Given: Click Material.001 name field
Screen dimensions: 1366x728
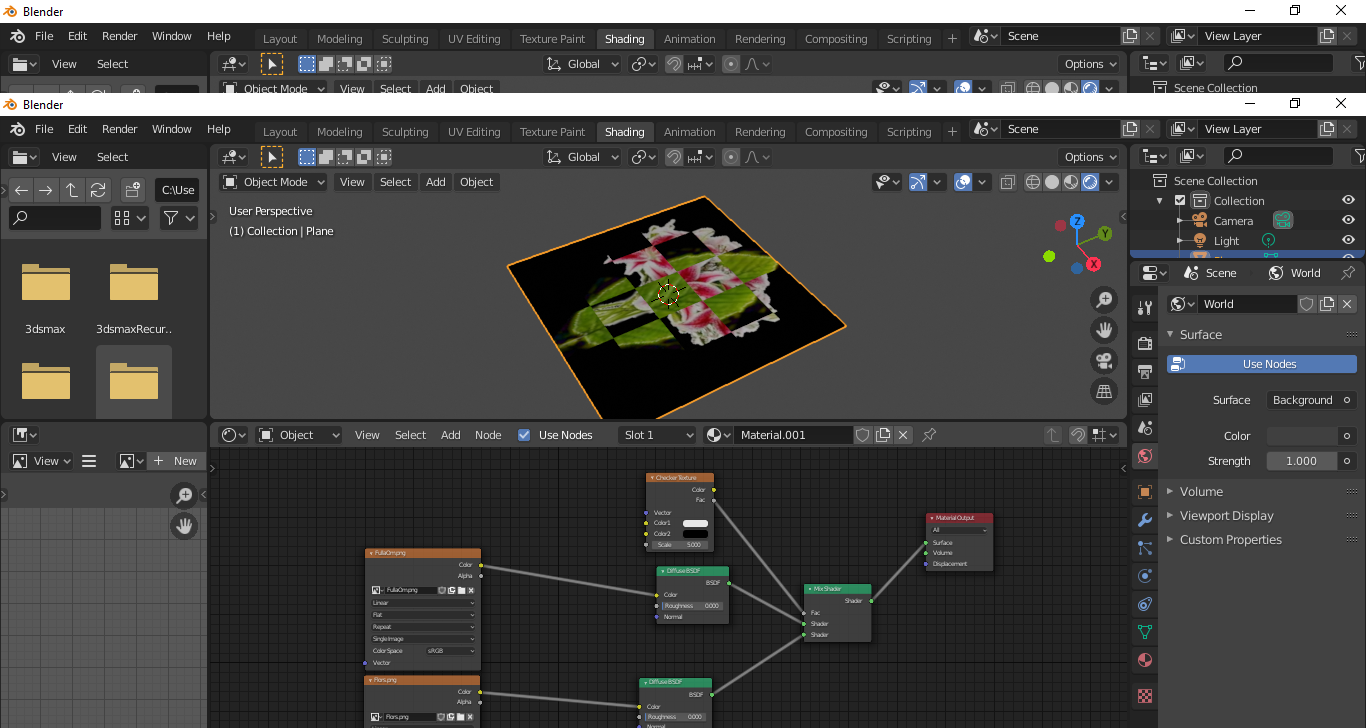Looking at the screenshot, I should tap(793, 435).
